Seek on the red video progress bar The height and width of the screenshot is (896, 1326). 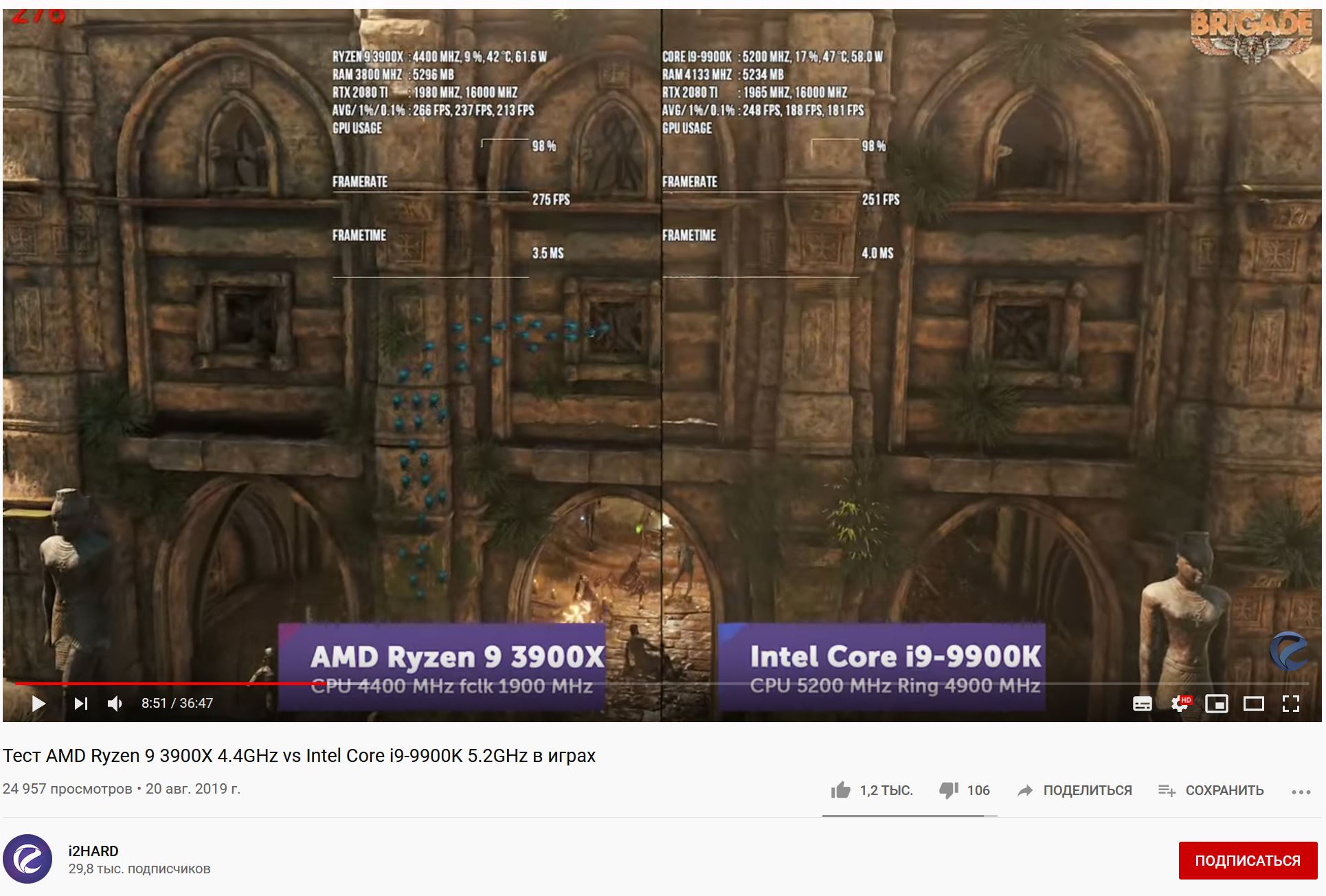click(x=165, y=684)
